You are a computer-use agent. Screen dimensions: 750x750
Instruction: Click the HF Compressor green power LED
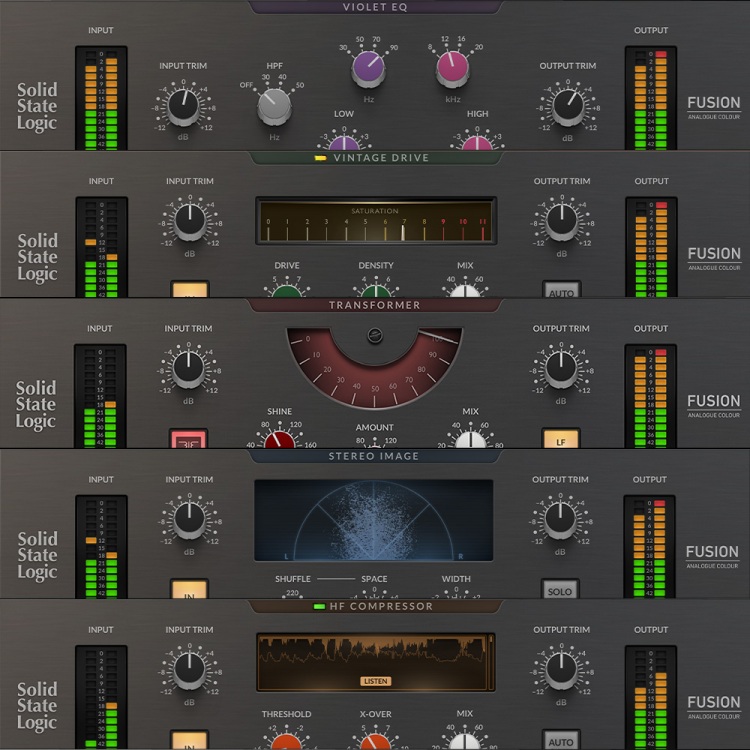point(319,607)
